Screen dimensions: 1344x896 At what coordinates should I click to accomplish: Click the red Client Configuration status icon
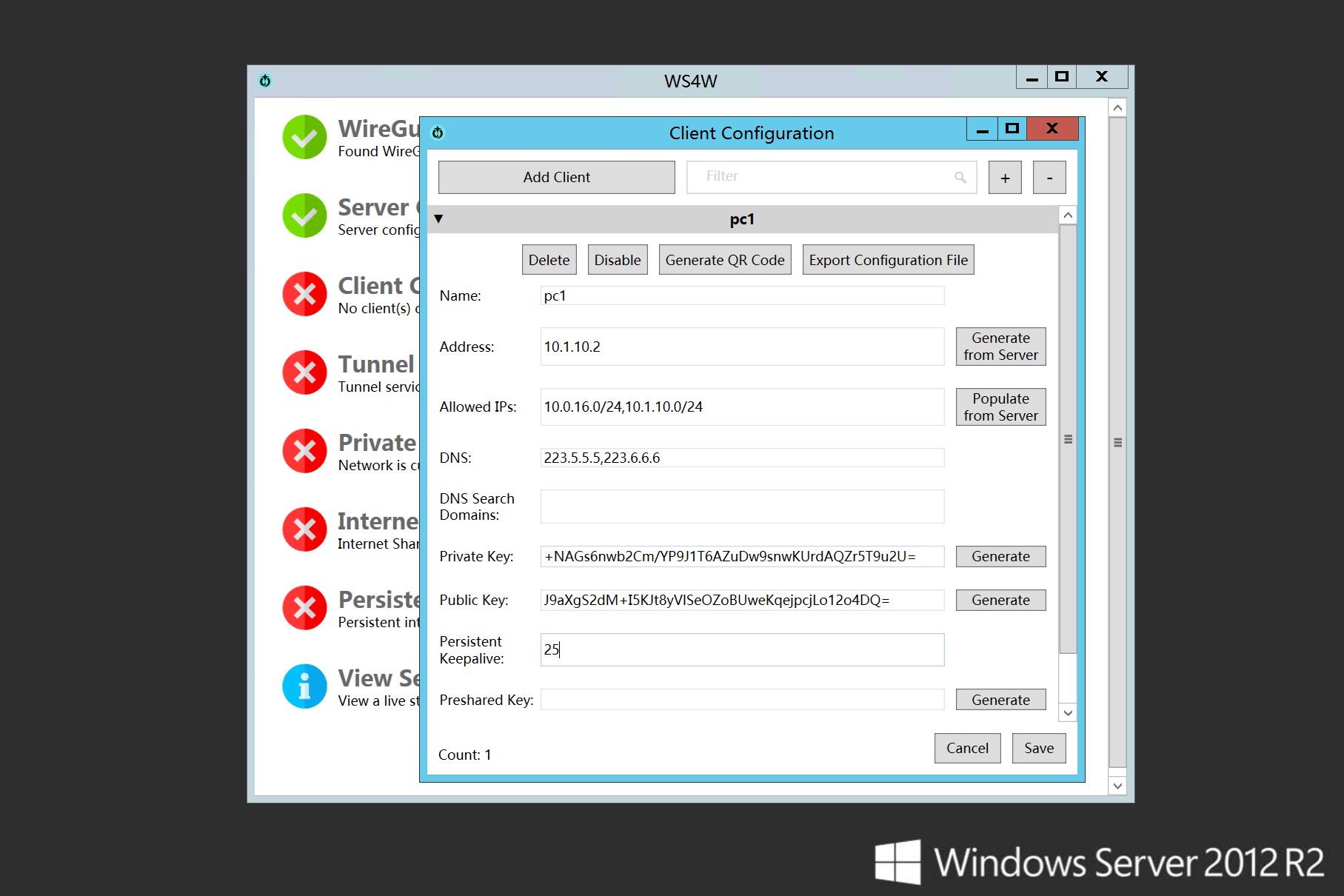pyautogui.click(x=304, y=294)
